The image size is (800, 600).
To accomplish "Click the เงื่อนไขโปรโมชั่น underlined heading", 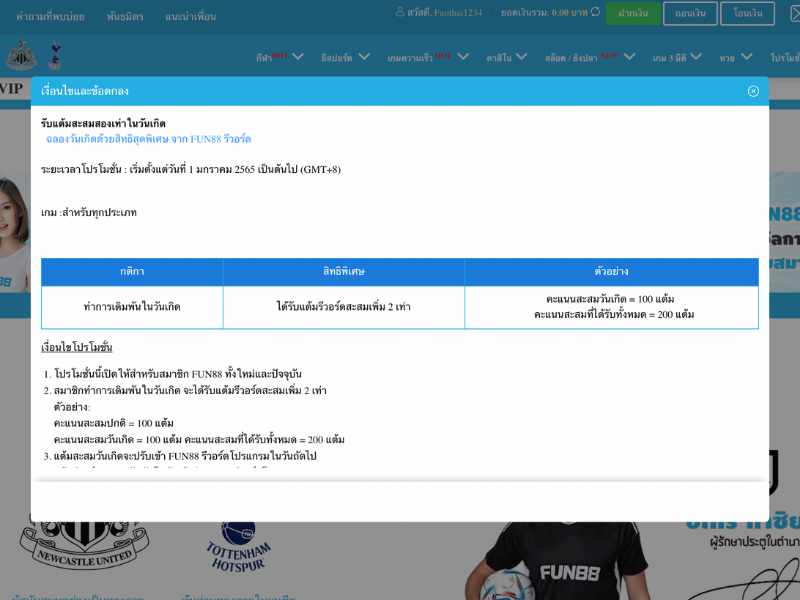I will tap(77, 347).
